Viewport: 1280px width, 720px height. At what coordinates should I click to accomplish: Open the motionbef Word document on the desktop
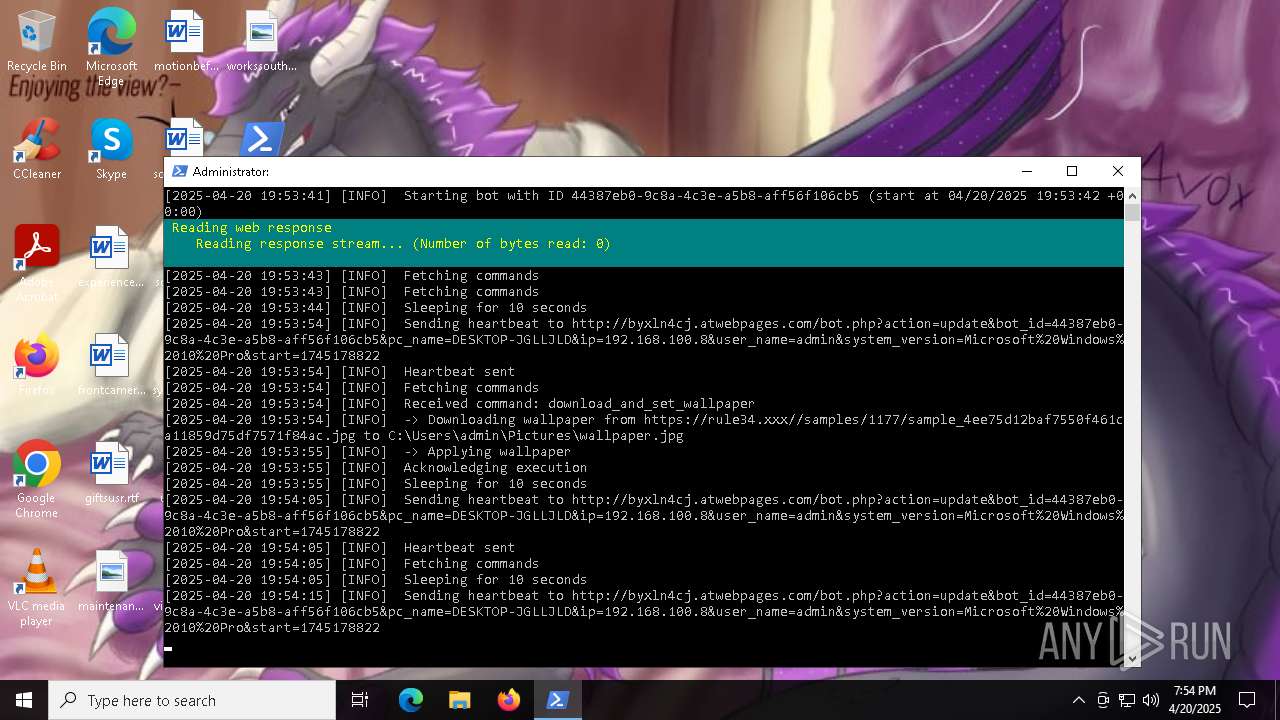pos(185,41)
